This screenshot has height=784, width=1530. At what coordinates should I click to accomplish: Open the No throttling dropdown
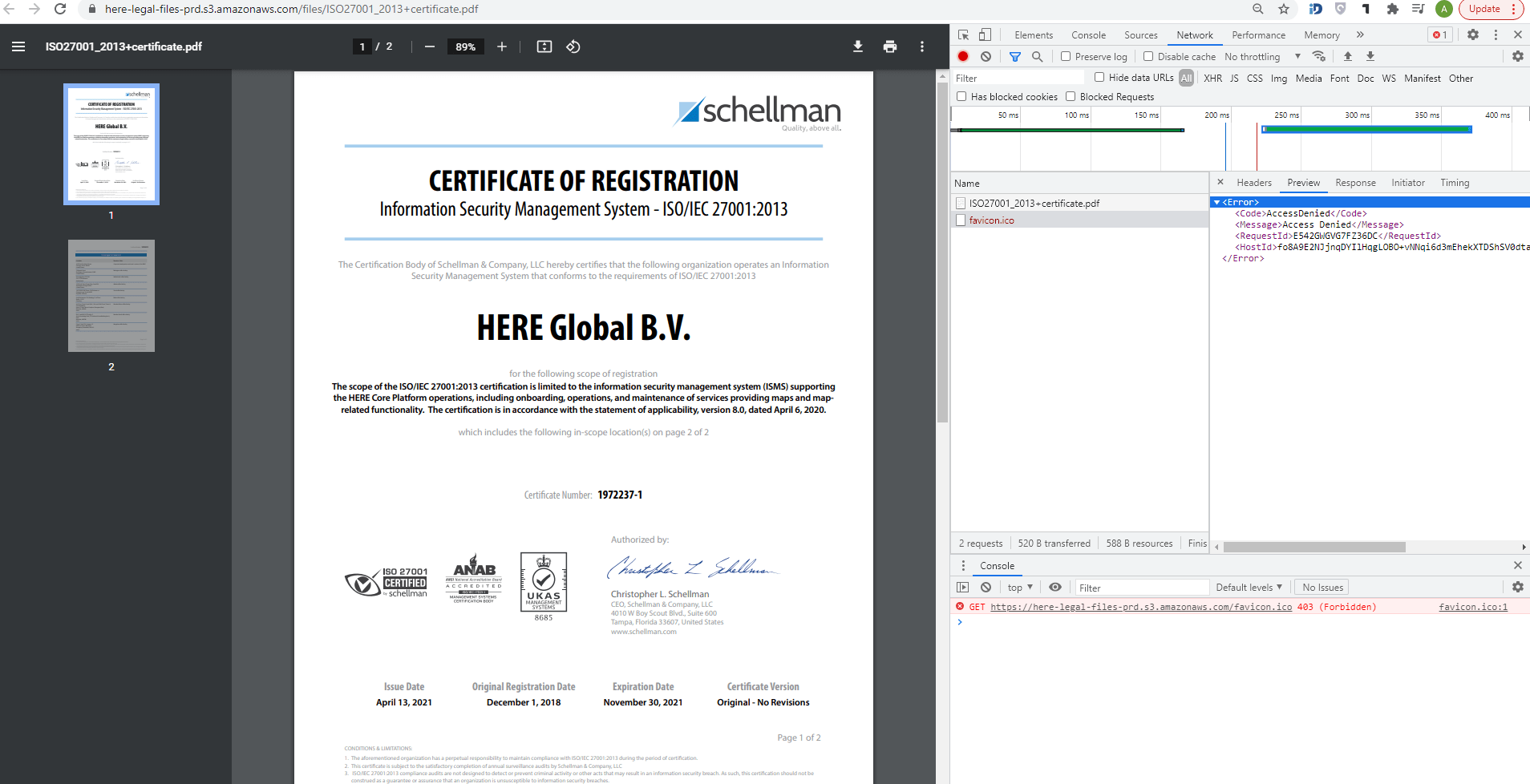coord(1263,56)
